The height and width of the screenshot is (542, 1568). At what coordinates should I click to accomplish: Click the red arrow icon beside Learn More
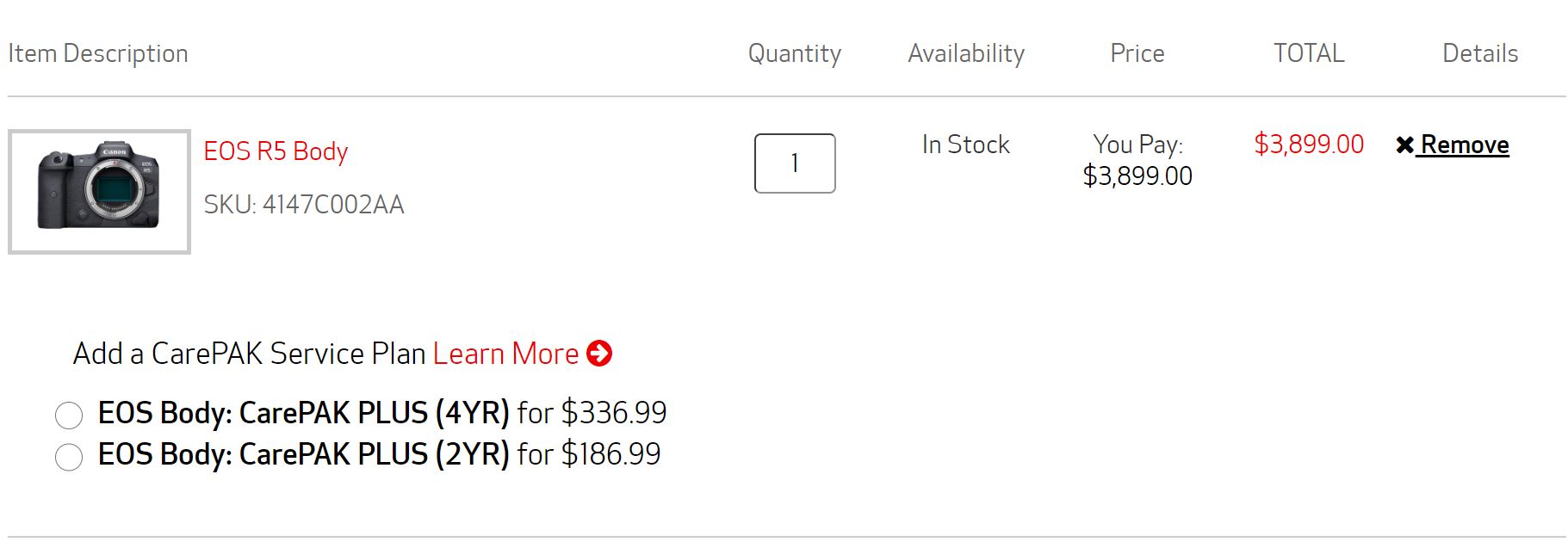coord(598,354)
